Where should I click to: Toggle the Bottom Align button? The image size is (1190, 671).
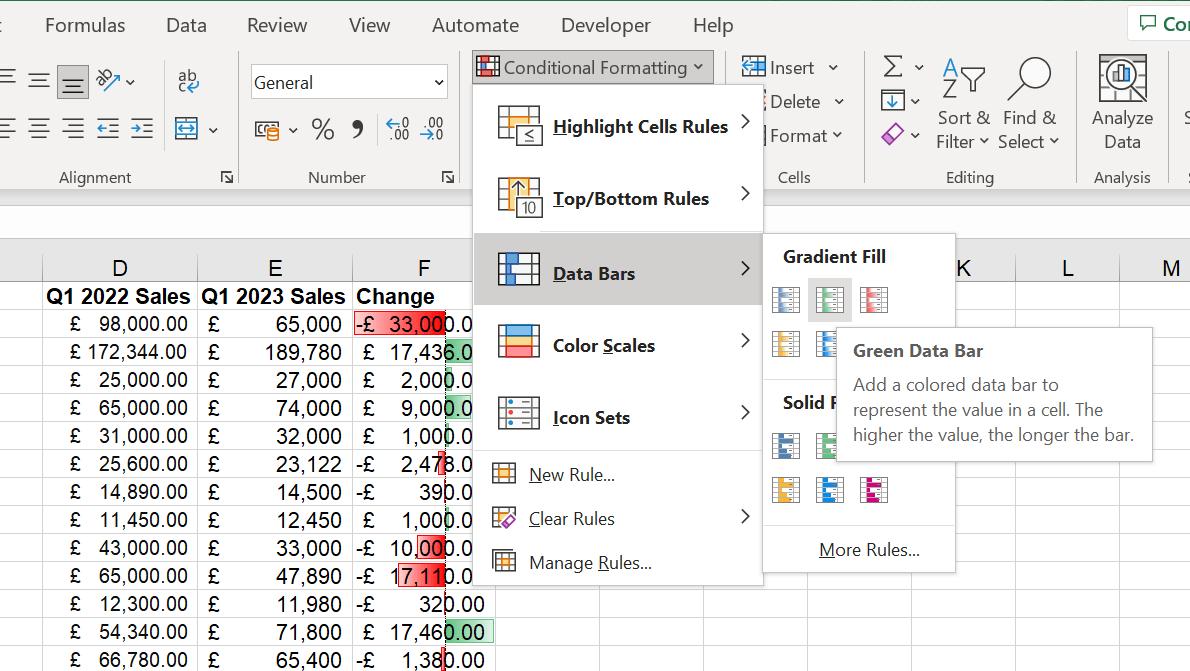[72, 82]
